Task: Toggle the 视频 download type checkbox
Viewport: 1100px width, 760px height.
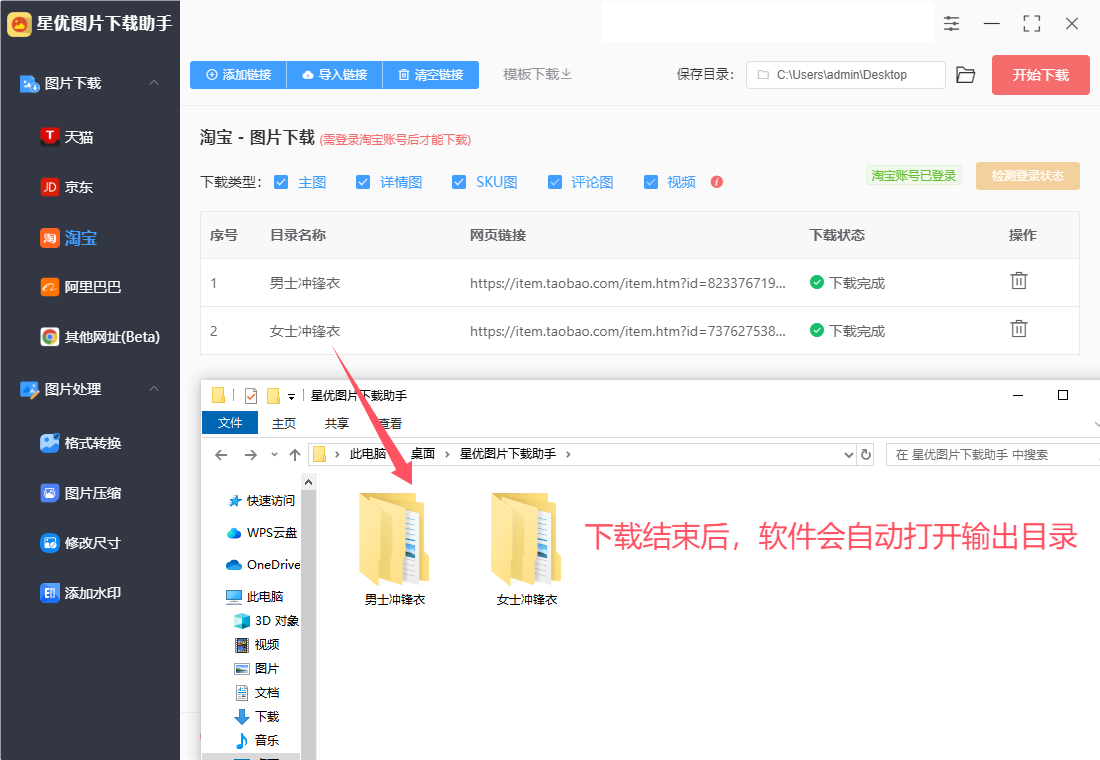Action: 651,182
